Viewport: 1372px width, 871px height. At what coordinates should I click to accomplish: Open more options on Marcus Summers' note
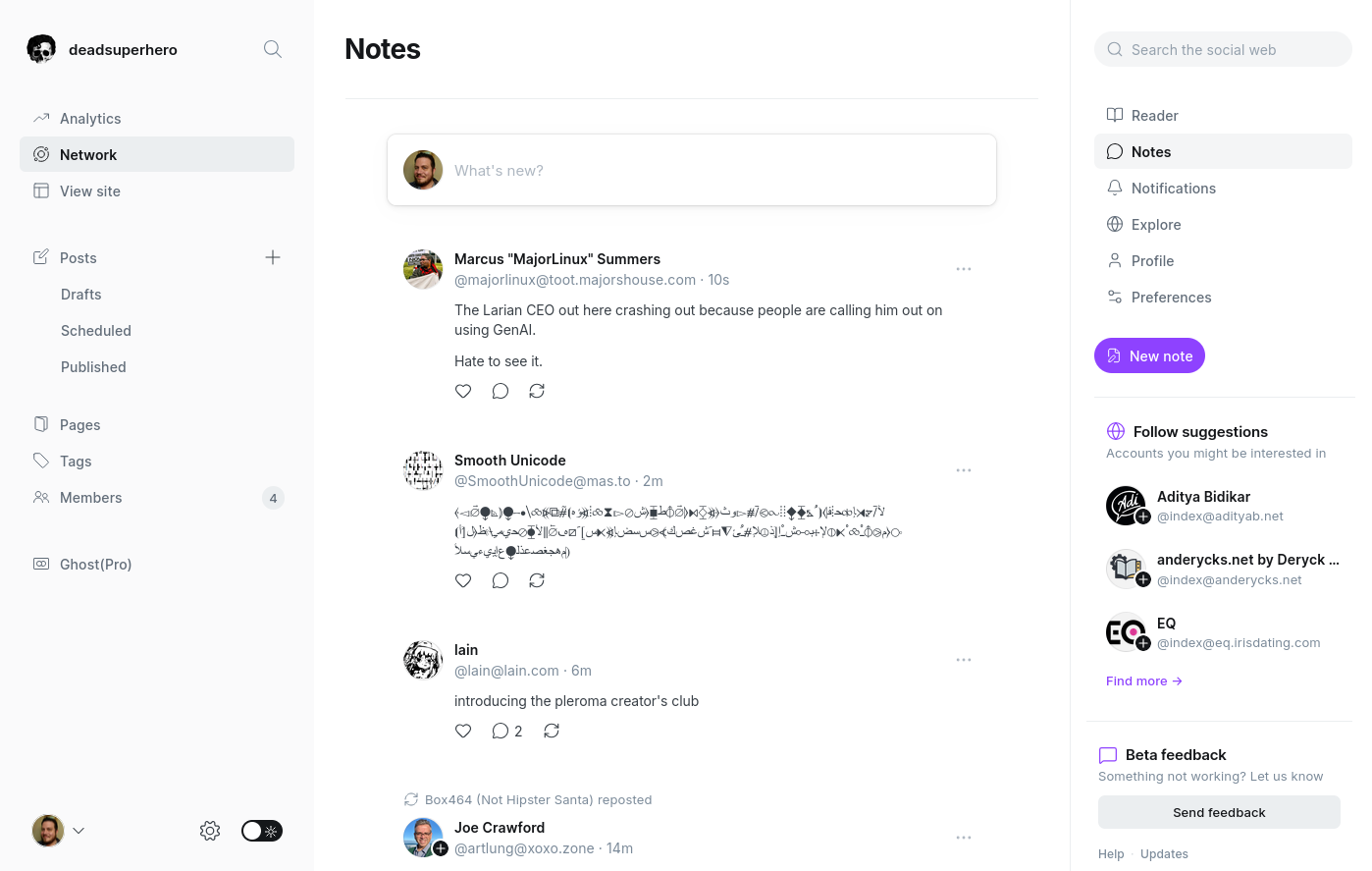tap(964, 269)
